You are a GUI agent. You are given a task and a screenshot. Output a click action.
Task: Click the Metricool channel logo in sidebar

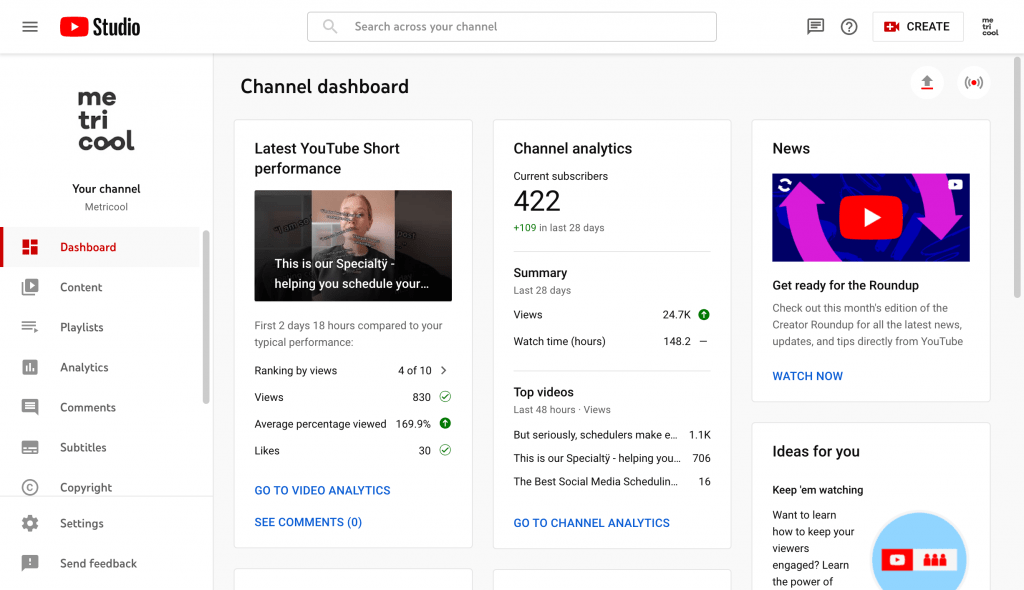point(106,120)
